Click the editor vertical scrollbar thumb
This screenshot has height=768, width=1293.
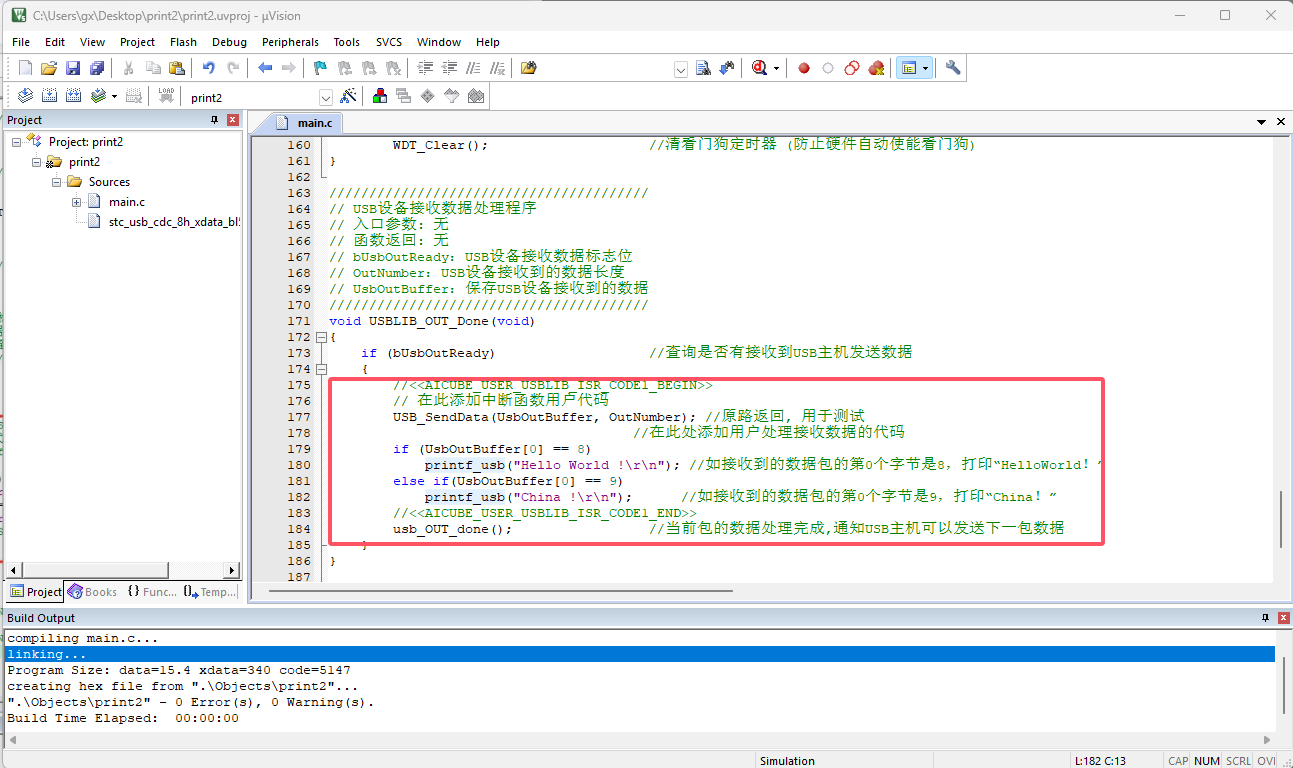pos(1281,519)
